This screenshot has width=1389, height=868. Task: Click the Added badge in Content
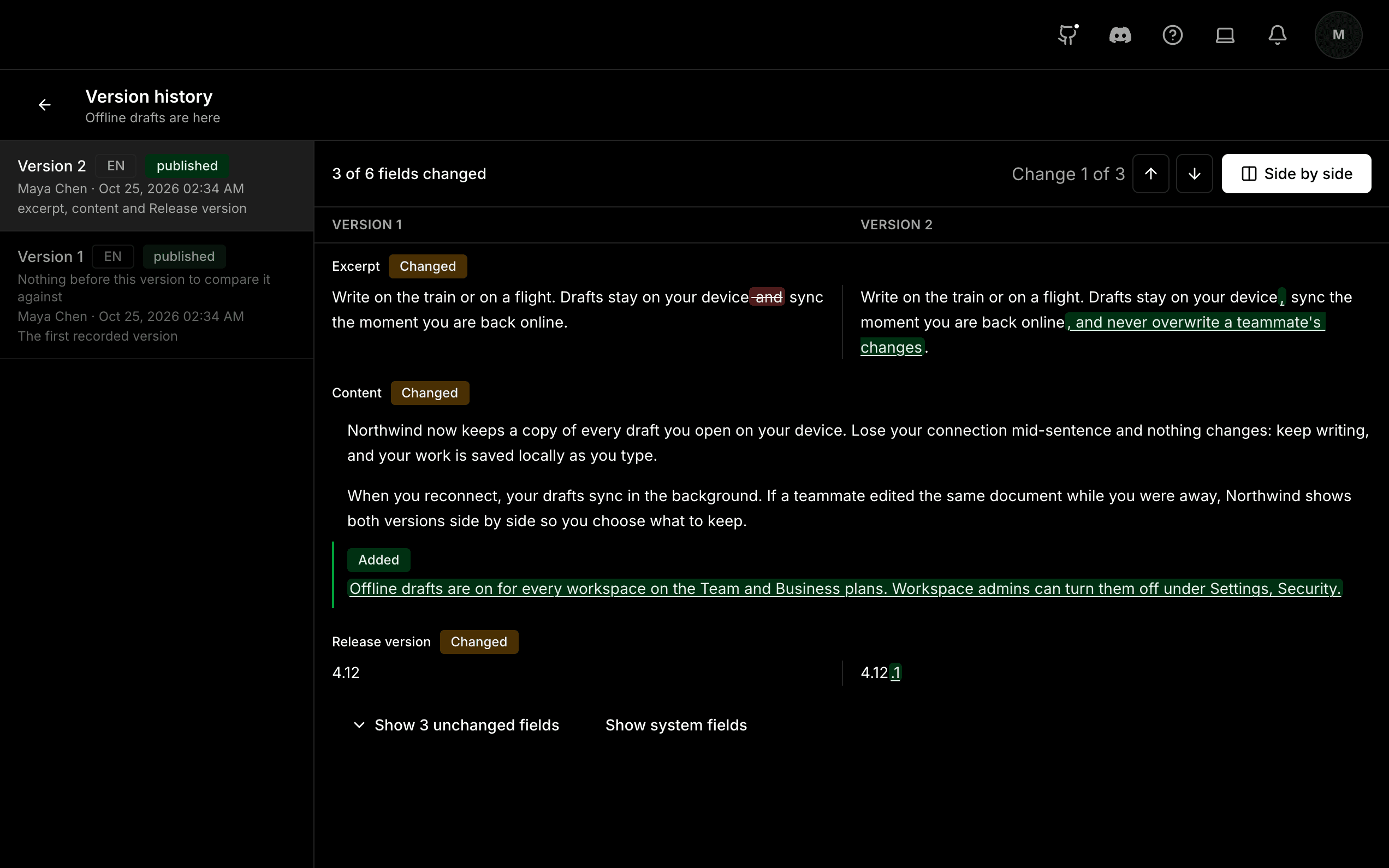coord(379,560)
